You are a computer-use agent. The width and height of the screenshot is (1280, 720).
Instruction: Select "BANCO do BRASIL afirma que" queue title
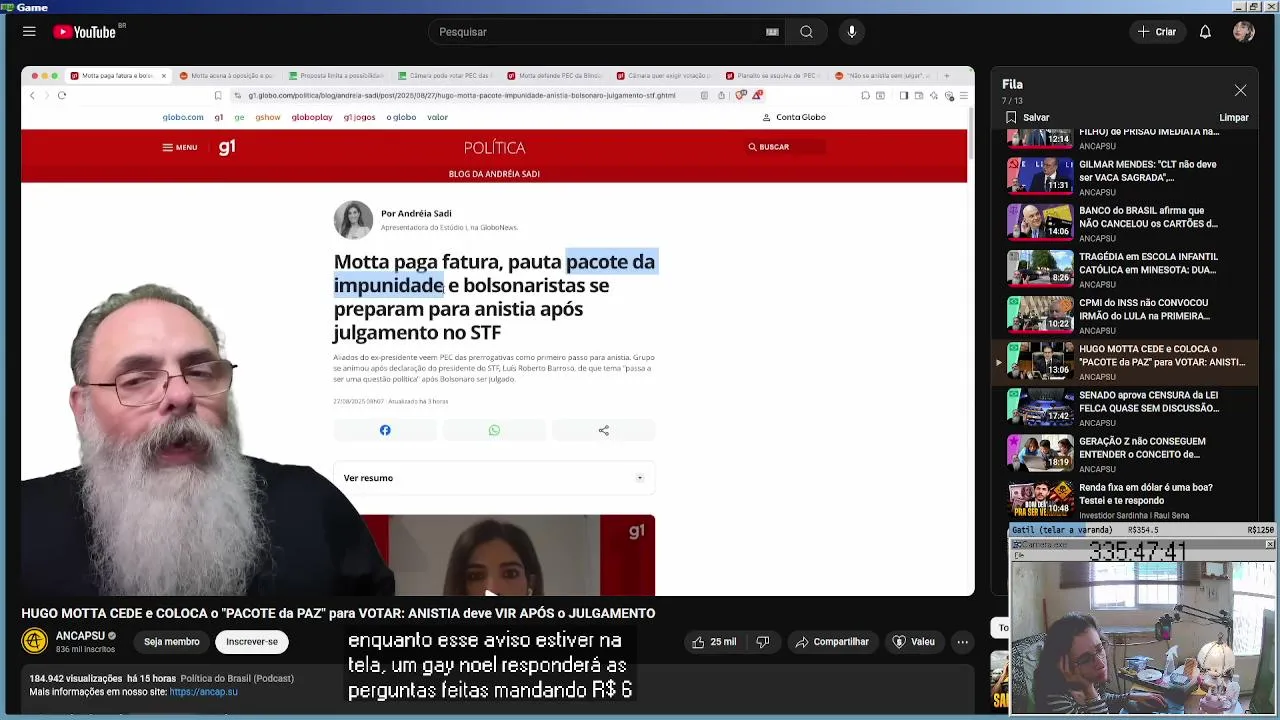point(1148,217)
